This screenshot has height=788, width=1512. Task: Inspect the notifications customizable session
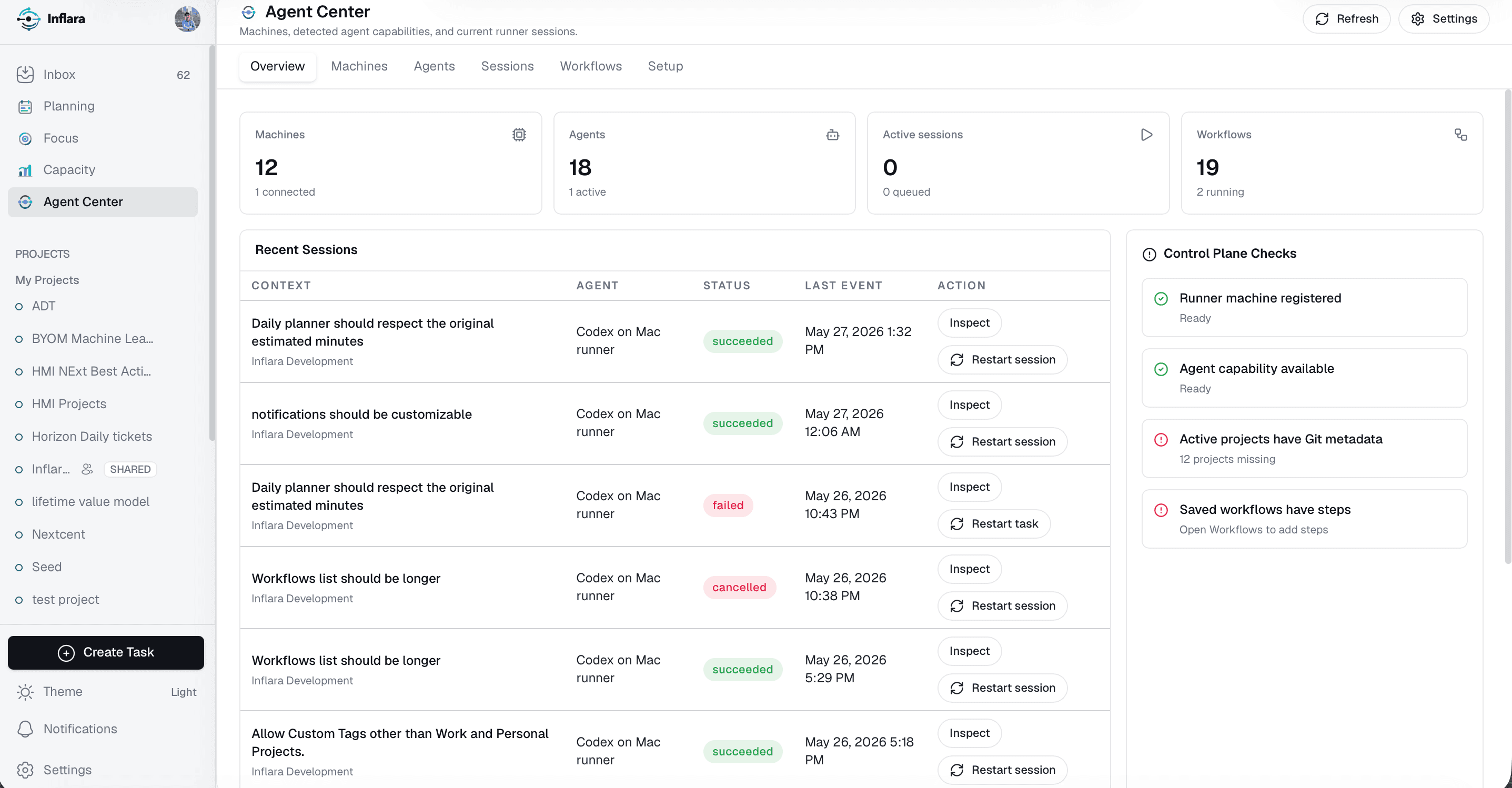(969, 405)
